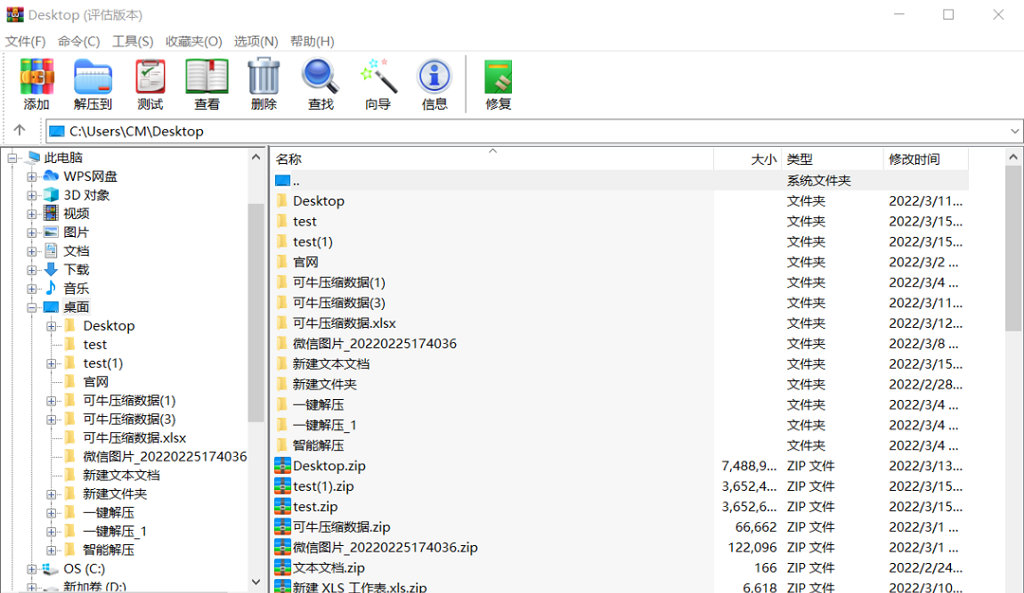This screenshot has width=1024, height=593.
Task: Click size 7,488,9... of Desktop.zip
Action: (x=749, y=466)
